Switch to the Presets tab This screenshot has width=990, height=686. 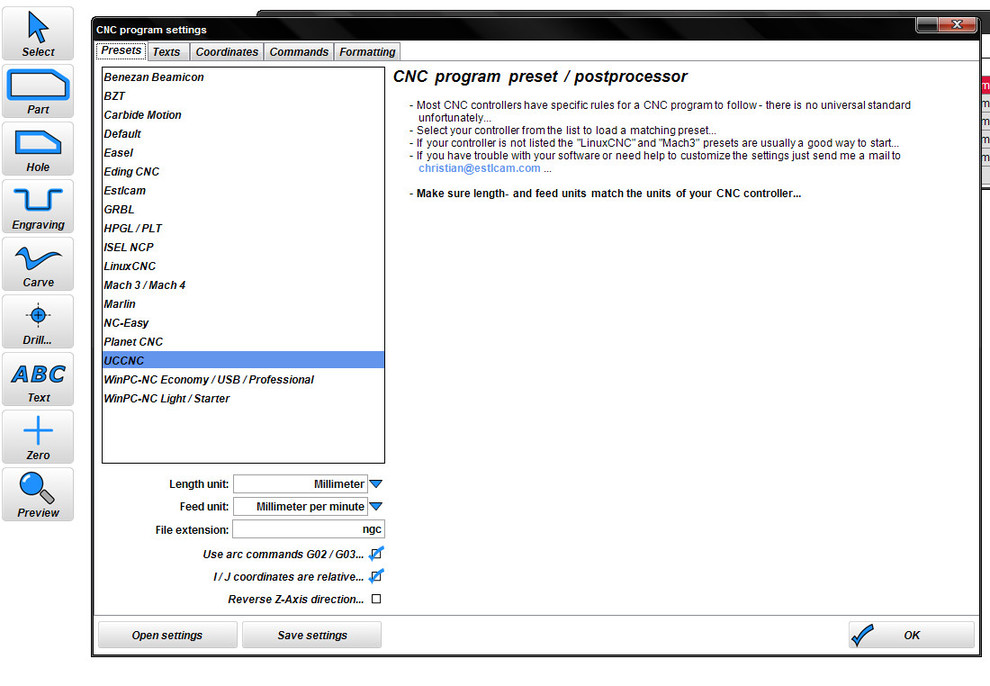pyautogui.click(x=121, y=50)
